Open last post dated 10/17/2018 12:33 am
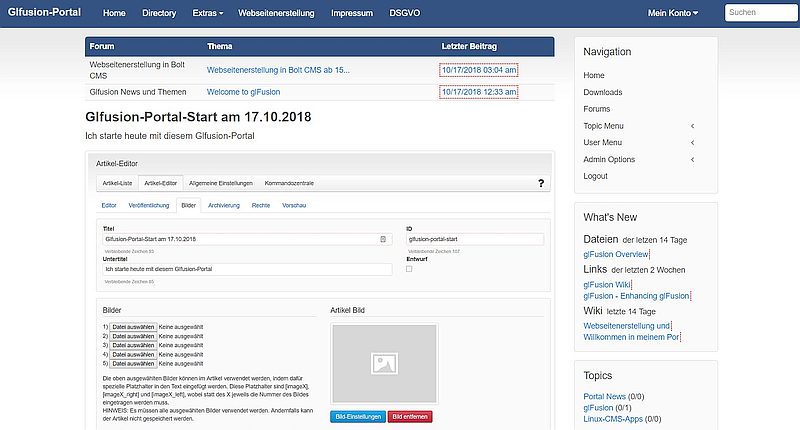The height and width of the screenshot is (430, 800). 479,92
